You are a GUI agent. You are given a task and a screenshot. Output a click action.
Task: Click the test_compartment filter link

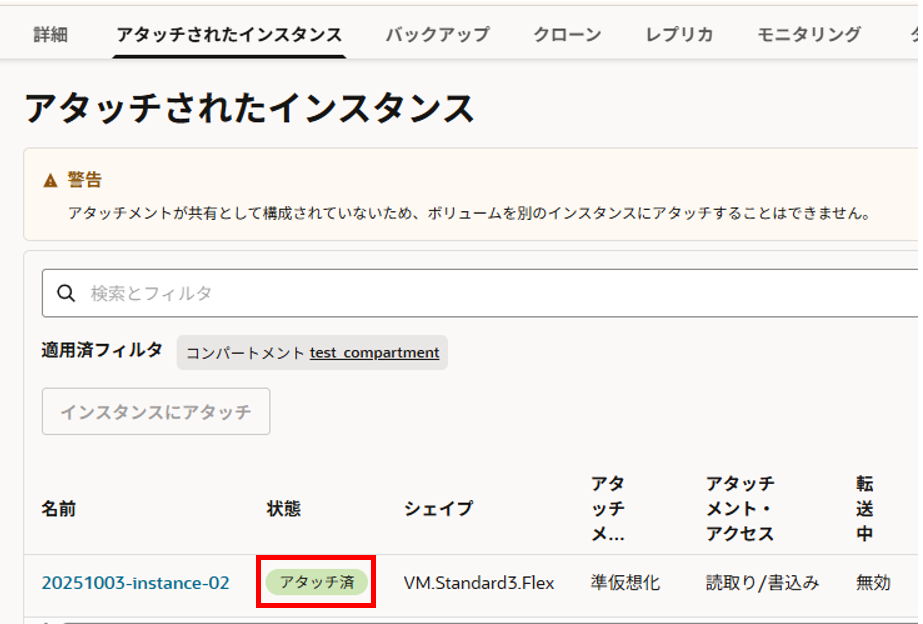click(374, 352)
